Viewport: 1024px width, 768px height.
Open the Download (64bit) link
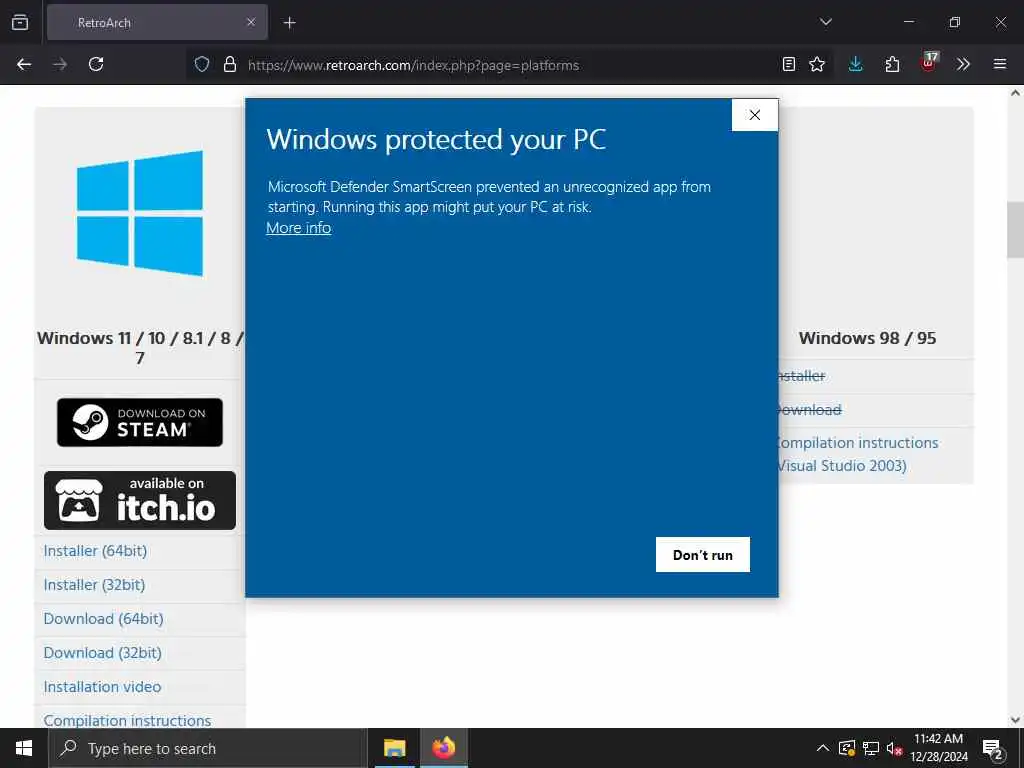point(103,619)
